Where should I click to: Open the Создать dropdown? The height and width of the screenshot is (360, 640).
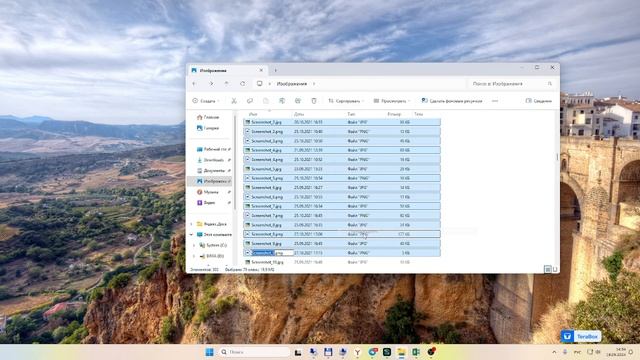(x=206, y=101)
